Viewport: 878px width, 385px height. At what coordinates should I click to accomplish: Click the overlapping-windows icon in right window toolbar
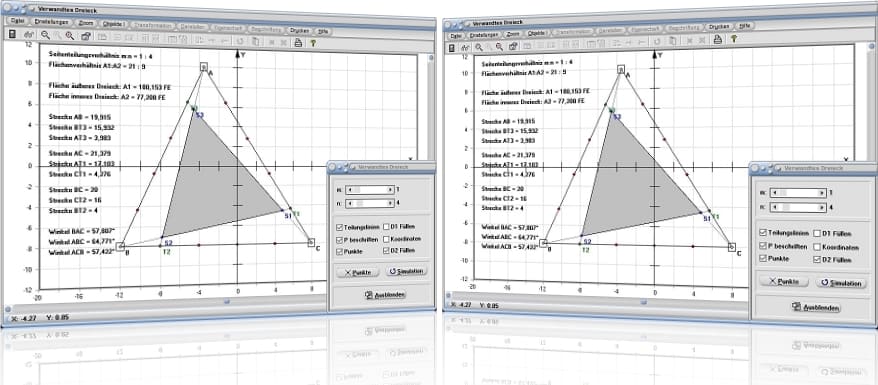pos(513,46)
